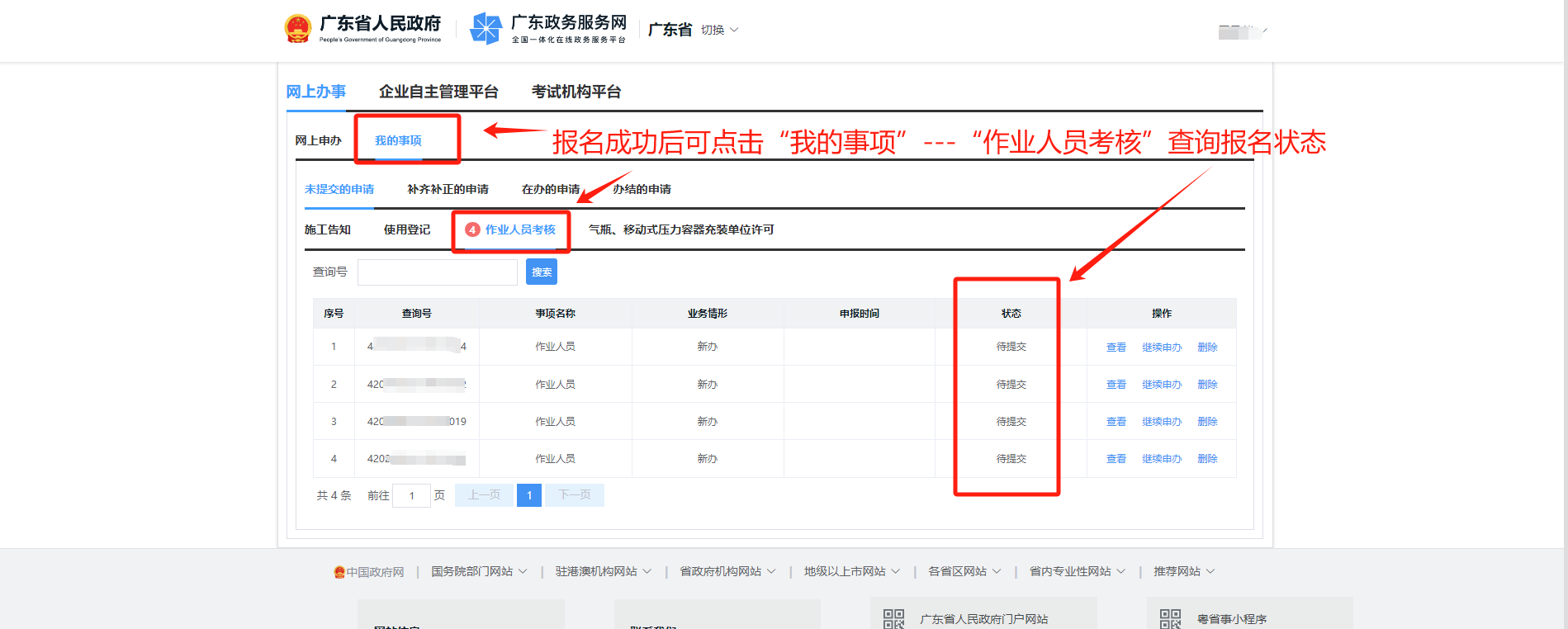This screenshot has width=1568, height=629.
Task: Expand the 地级以上市网站 dropdown
Action: pyautogui.click(x=851, y=572)
